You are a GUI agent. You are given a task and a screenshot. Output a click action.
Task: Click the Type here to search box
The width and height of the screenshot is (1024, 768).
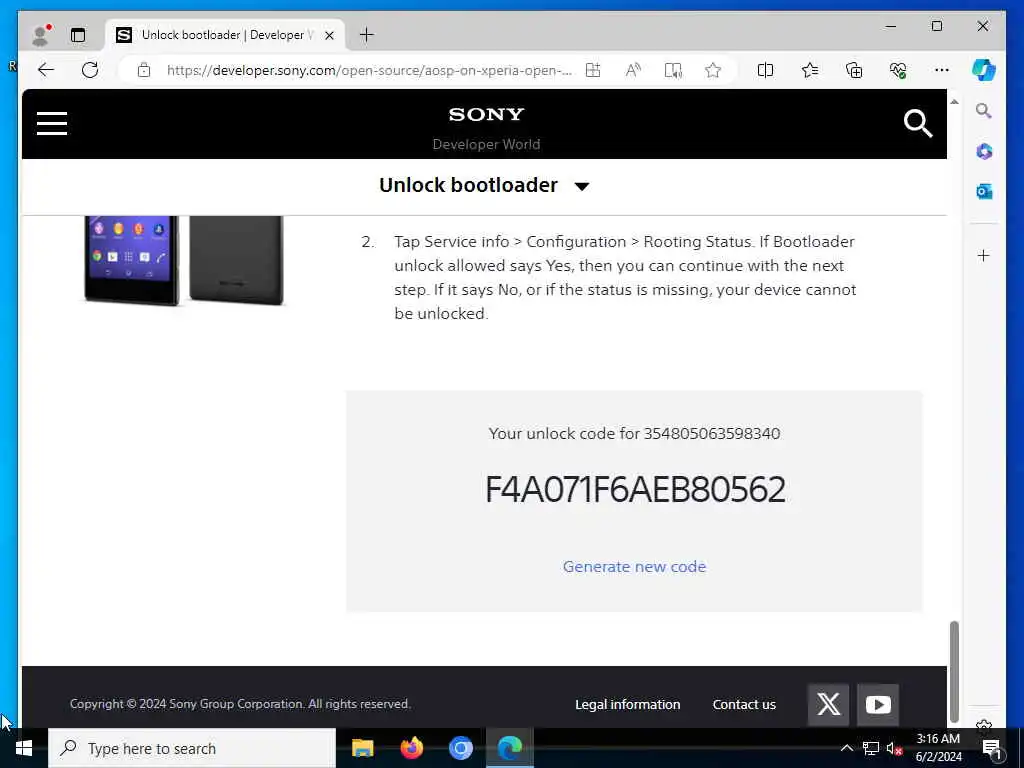[x=192, y=748]
